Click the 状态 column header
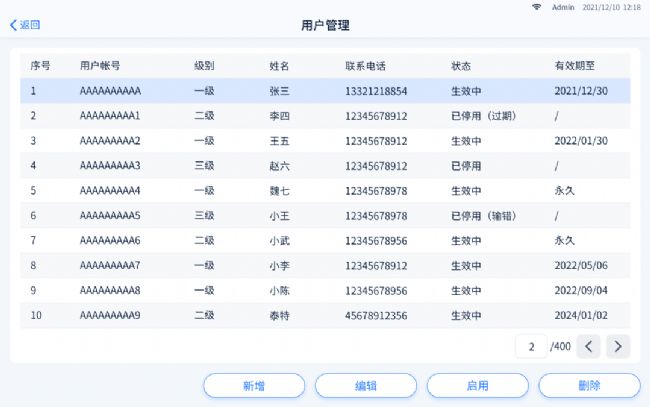The width and height of the screenshot is (650, 407). (x=461, y=66)
